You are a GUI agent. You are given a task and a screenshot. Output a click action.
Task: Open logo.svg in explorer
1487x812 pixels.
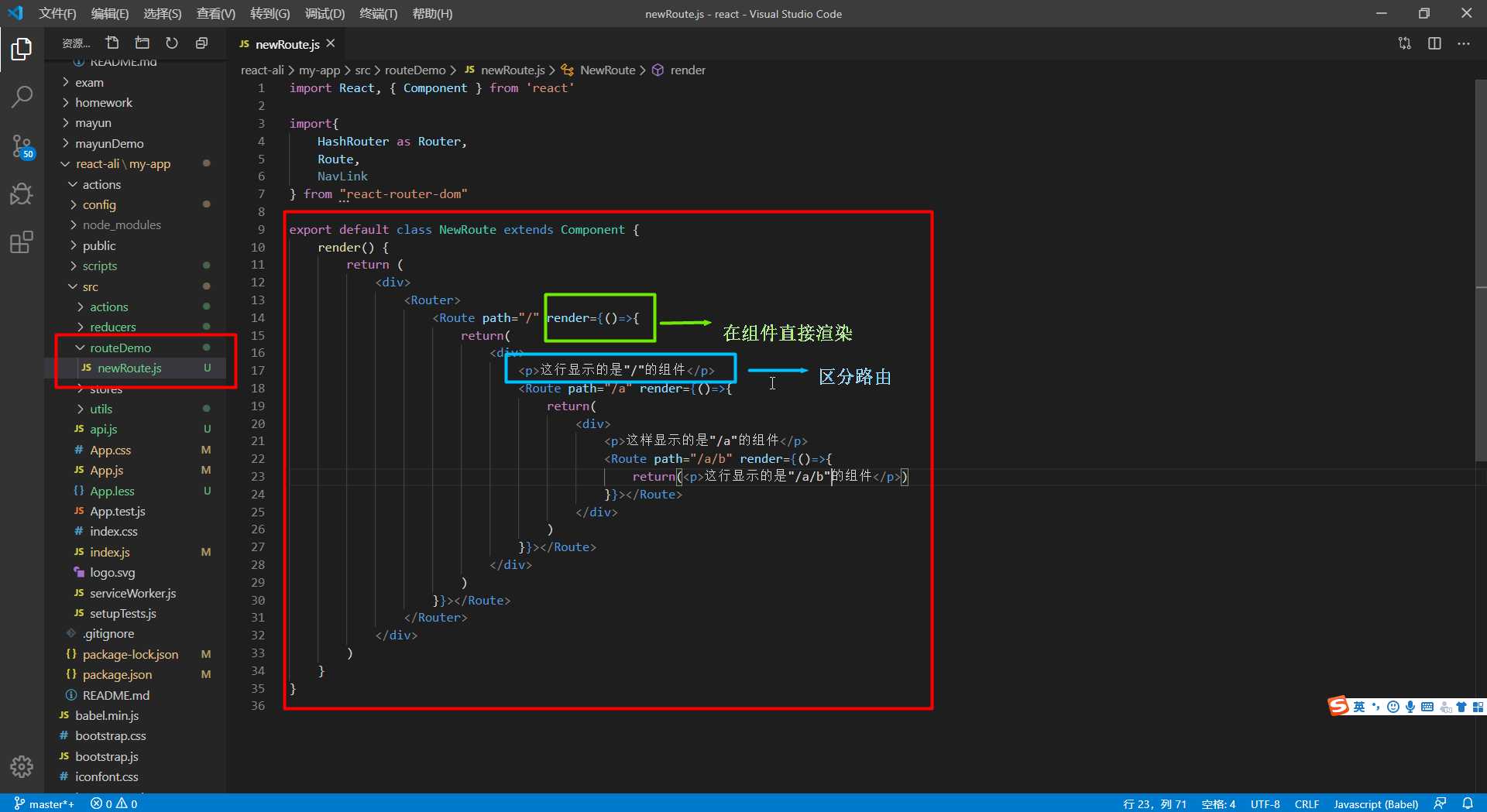point(136,572)
